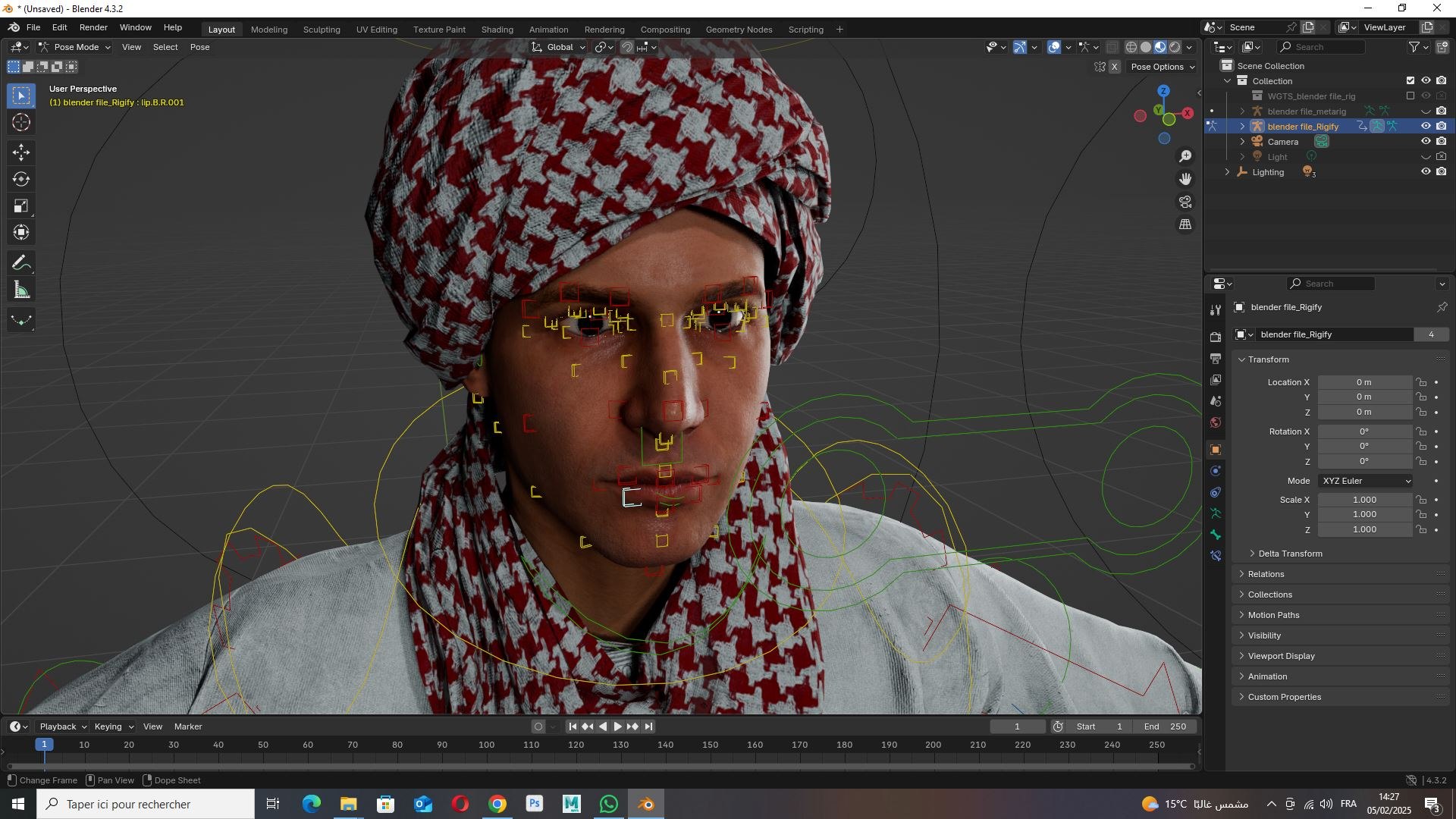This screenshot has height=819, width=1456.
Task: Toggle Location X lock icon
Action: point(1421,382)
